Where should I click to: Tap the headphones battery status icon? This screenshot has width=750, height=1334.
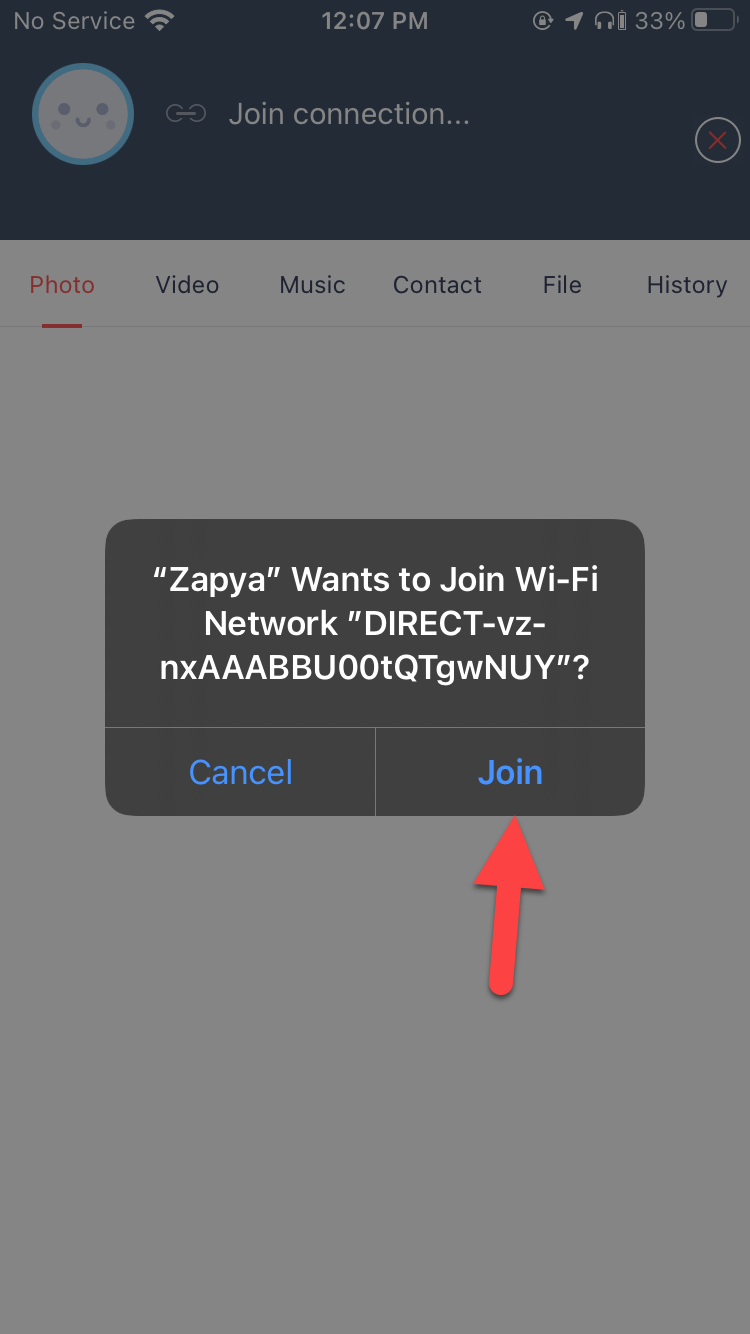610,21
